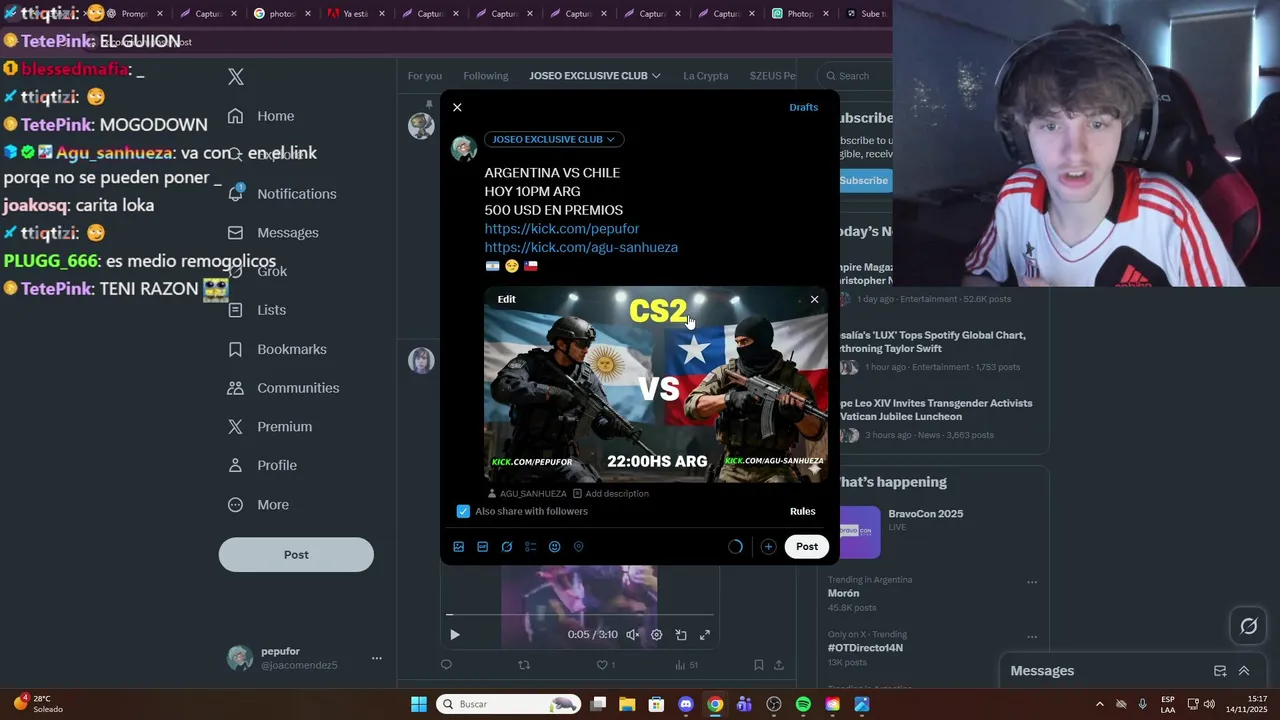Open OBS Studio from the taskbar

point(773,705)
